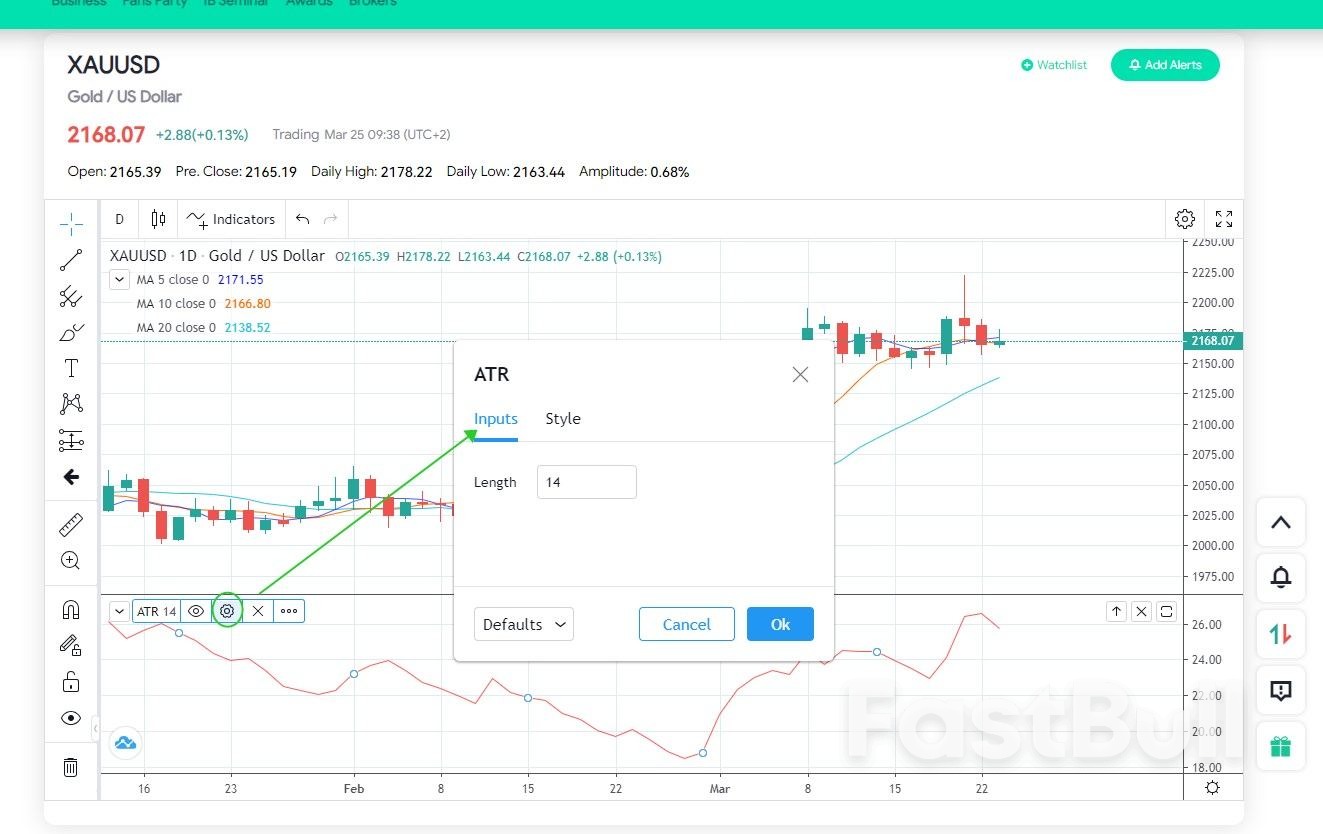Hide all drawings with the eye toggle
The height and width of the screenshot is (834, 1323).
point(70,718)
